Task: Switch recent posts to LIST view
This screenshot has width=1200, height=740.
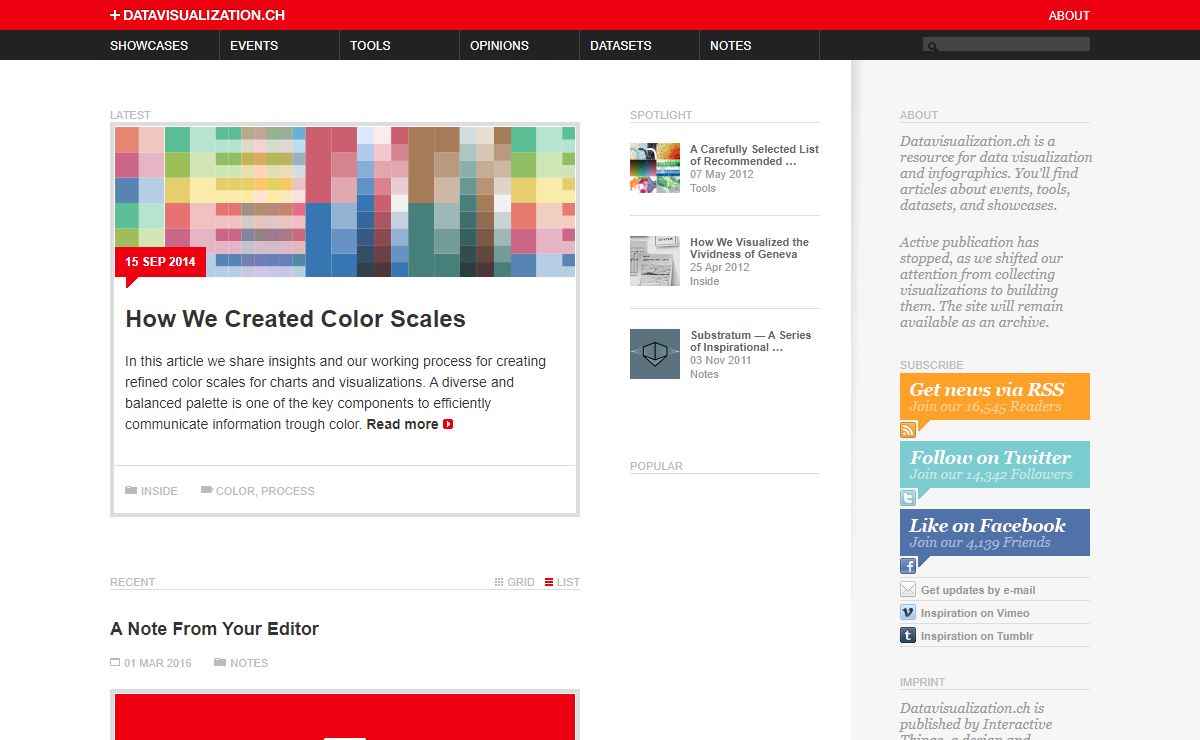Action: tap(568, 582)
